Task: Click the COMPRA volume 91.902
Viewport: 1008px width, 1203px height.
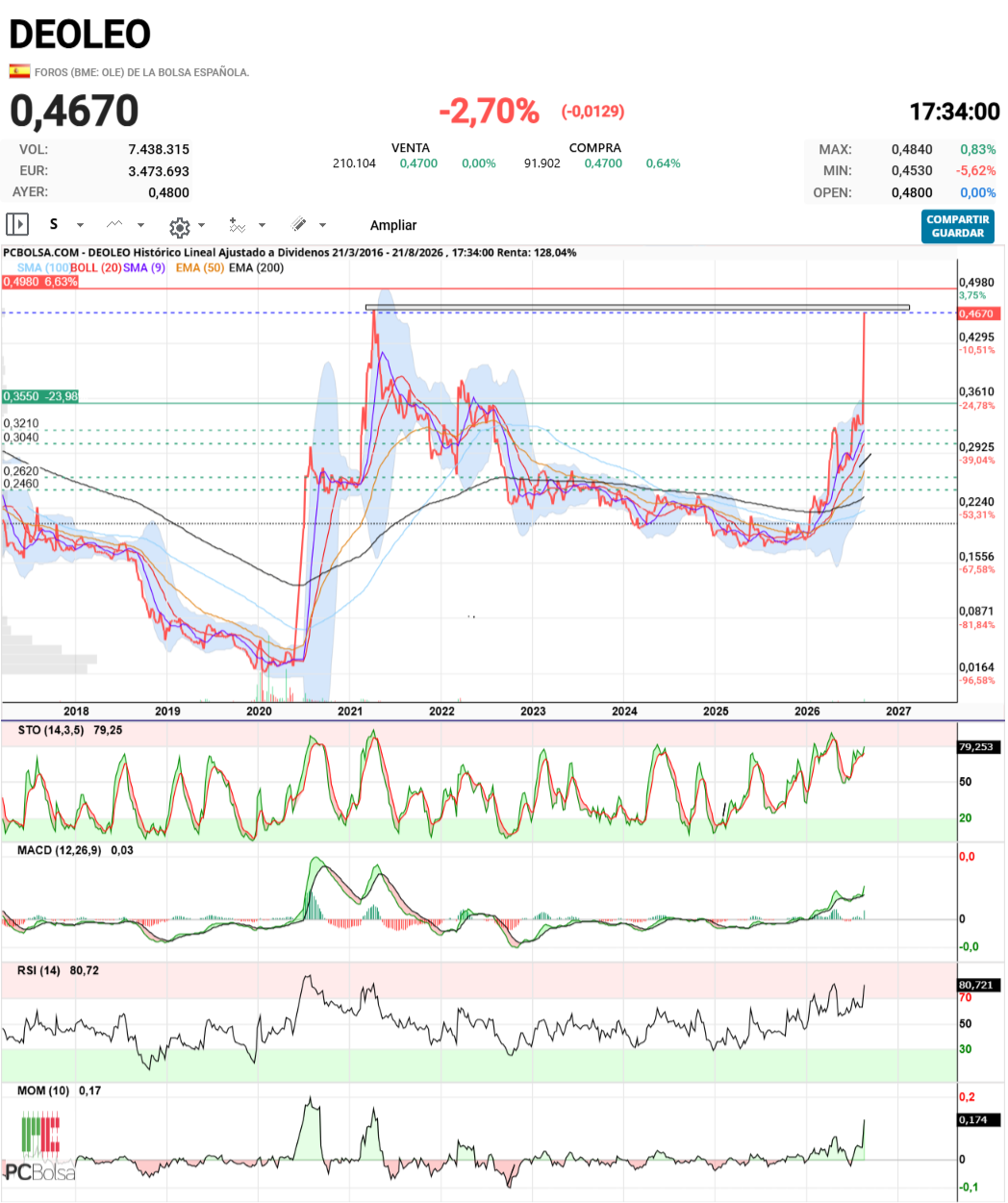Action: [x=542, y=163]
